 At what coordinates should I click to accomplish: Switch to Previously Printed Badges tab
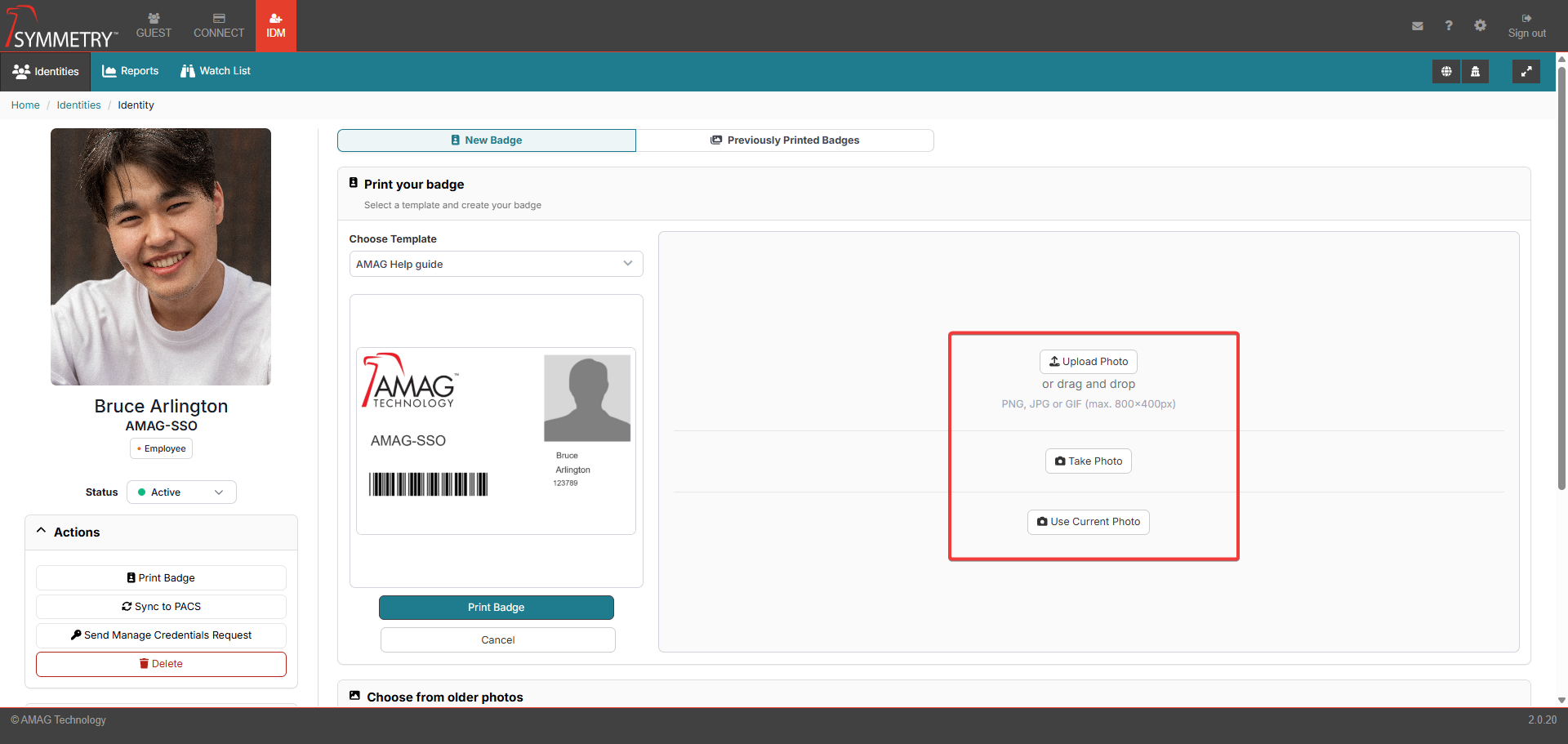[x=785, y=140]
